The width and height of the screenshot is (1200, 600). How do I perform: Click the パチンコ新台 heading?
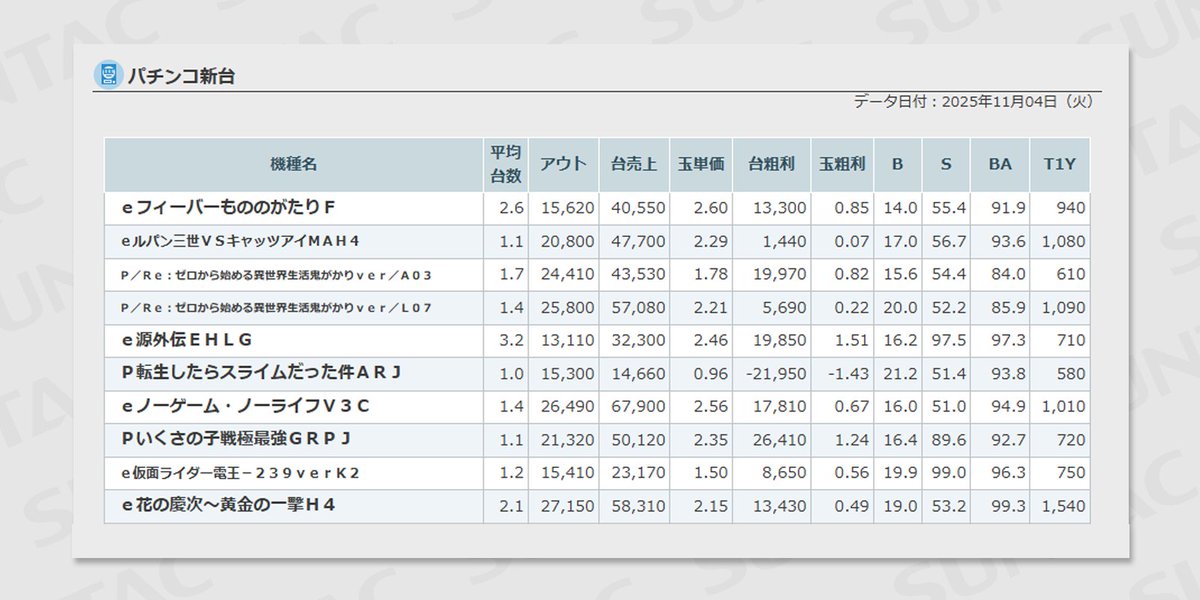[180, 76]
